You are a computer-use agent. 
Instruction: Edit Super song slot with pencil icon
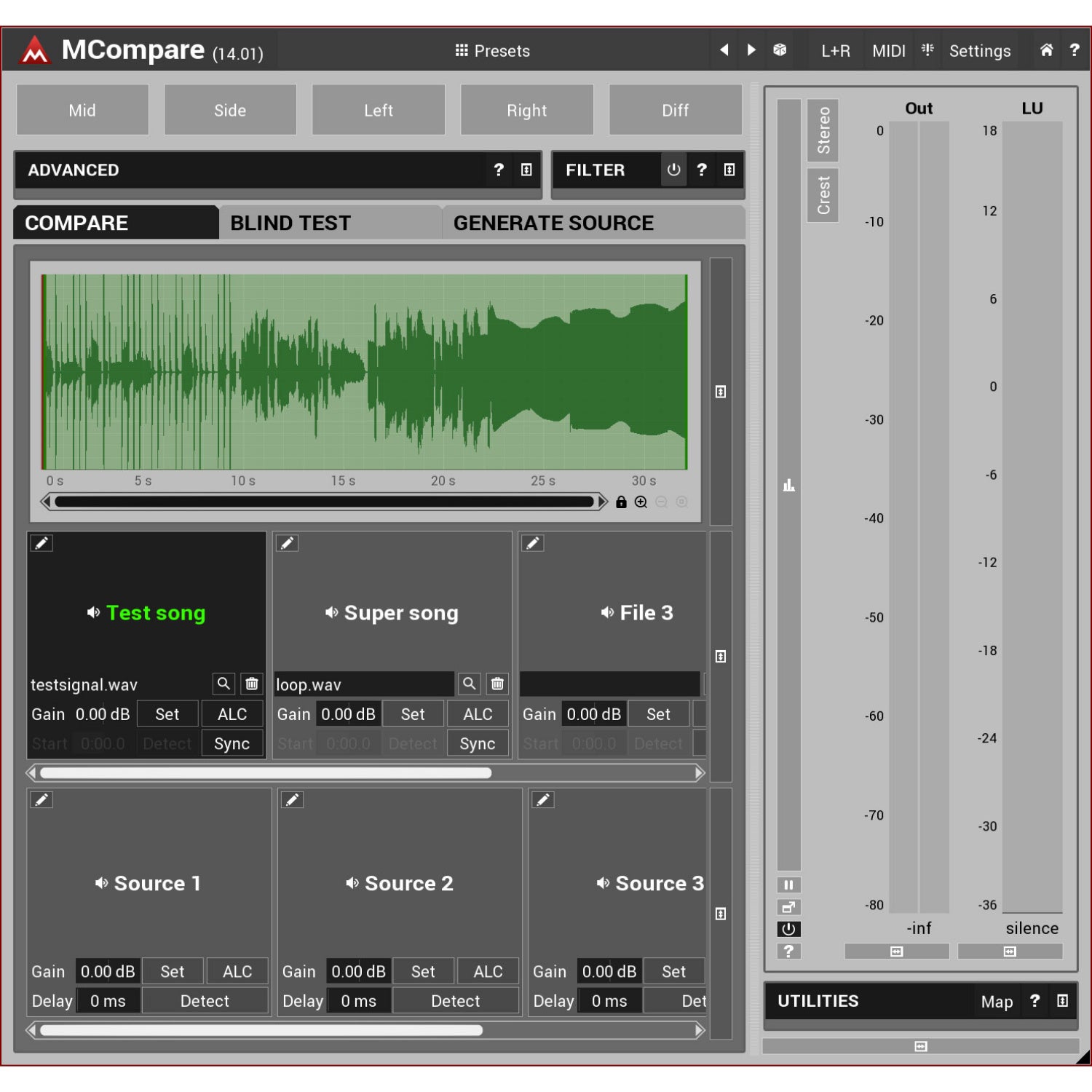288,543
